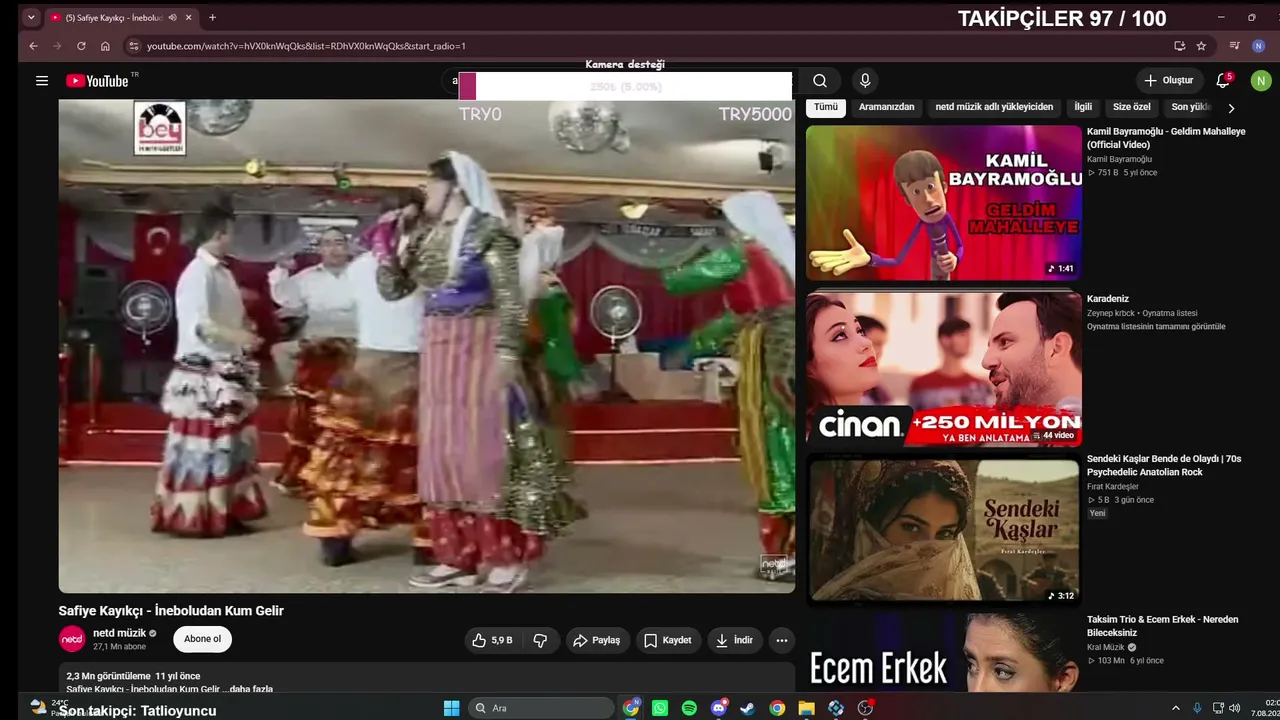This screenshot has height=720, width=1280.
Task: Open the green account avatar menu
Action: (1261, 81)
